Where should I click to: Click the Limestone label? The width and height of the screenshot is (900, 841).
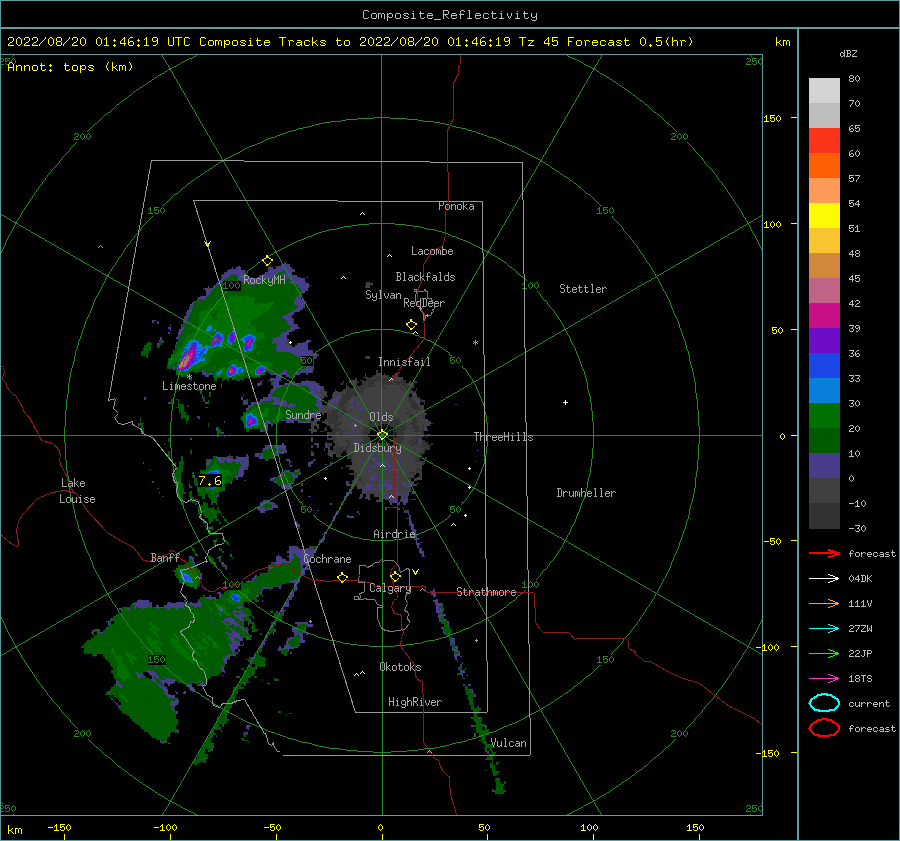[189, 386]
